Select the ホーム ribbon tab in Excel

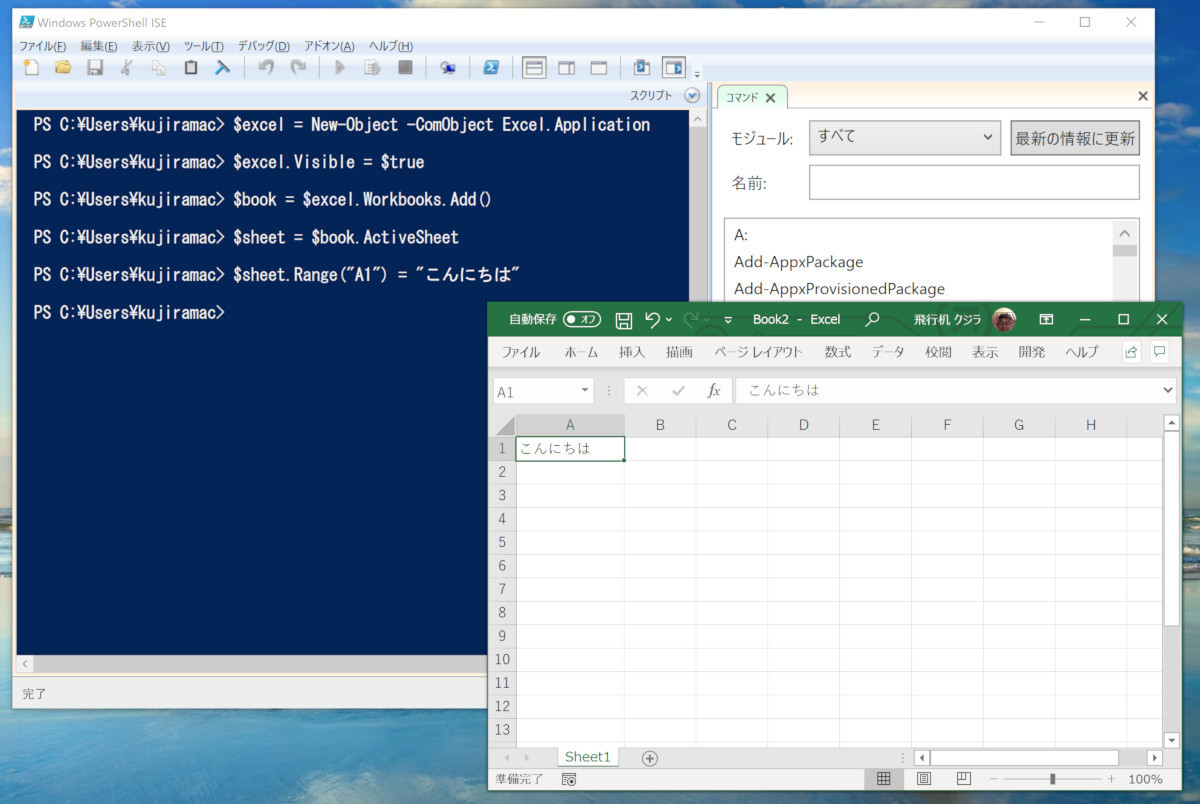581,352
